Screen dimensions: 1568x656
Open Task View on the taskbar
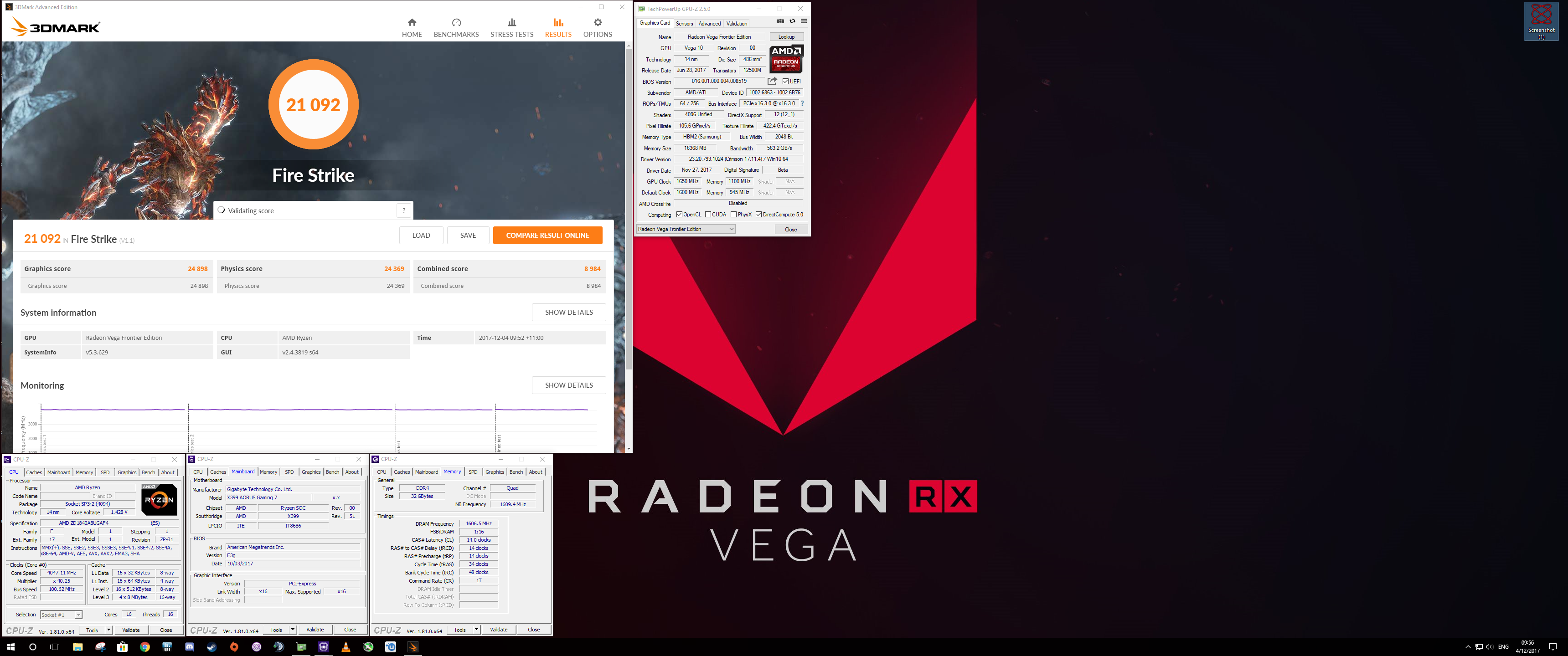(55, 647)
